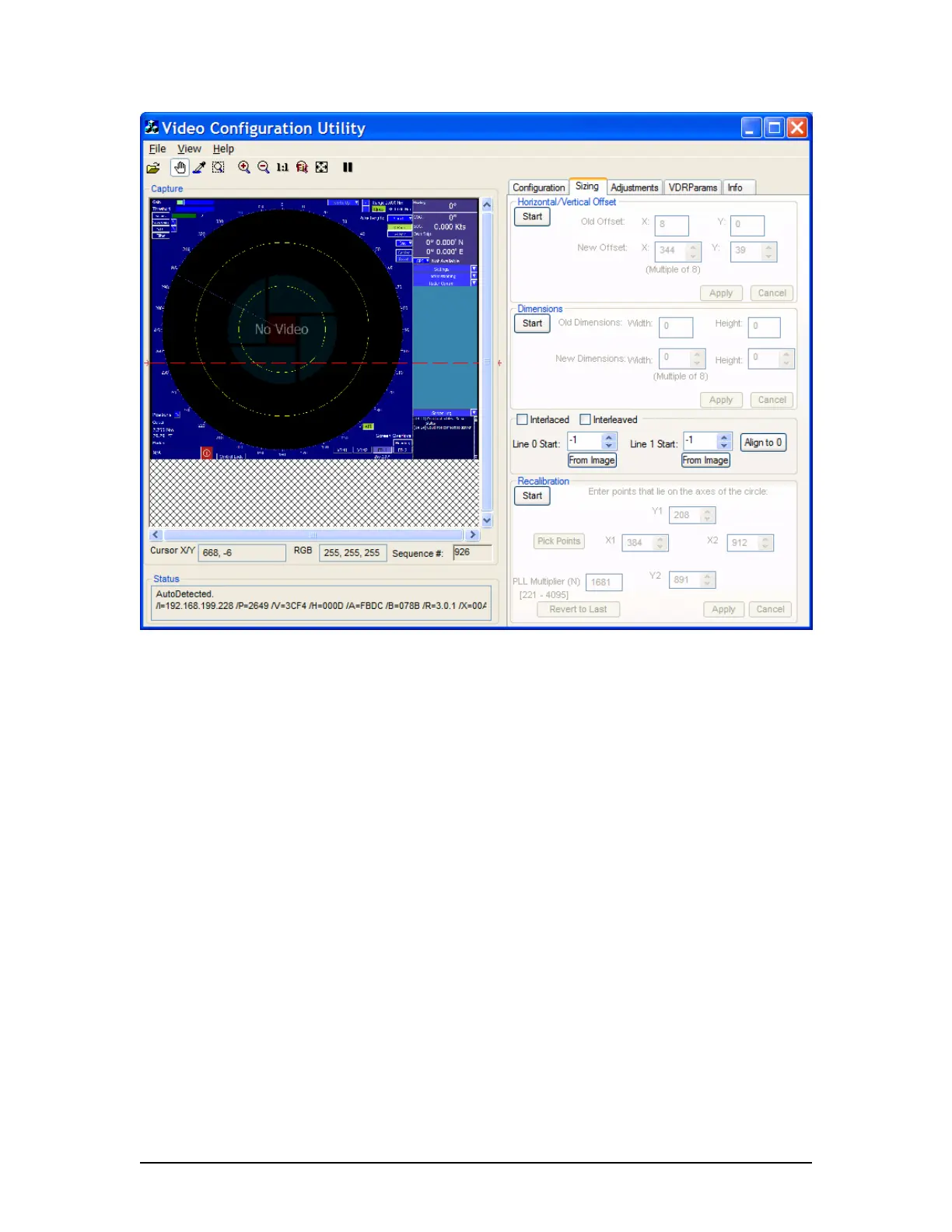Click the Status AutoDetected text box

320,603
